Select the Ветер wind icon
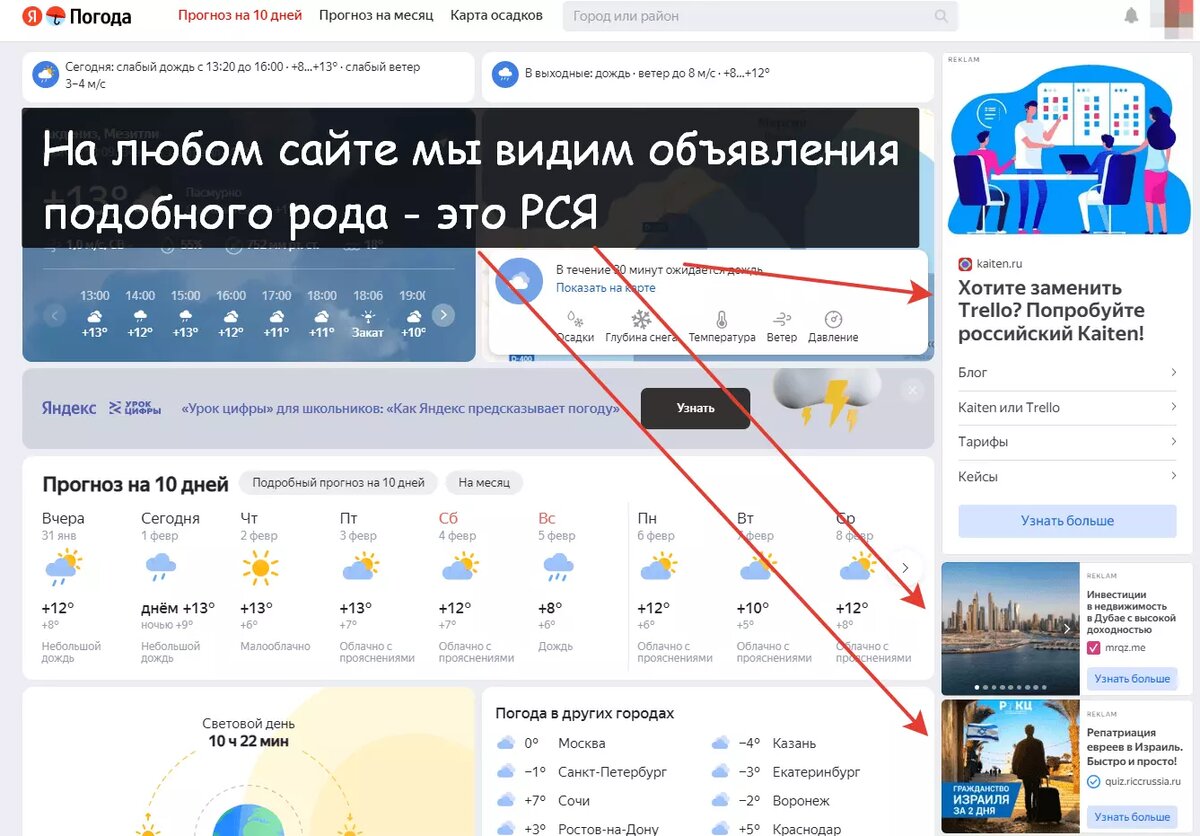This screenshot has height=836, width=1200. [782, 319]
